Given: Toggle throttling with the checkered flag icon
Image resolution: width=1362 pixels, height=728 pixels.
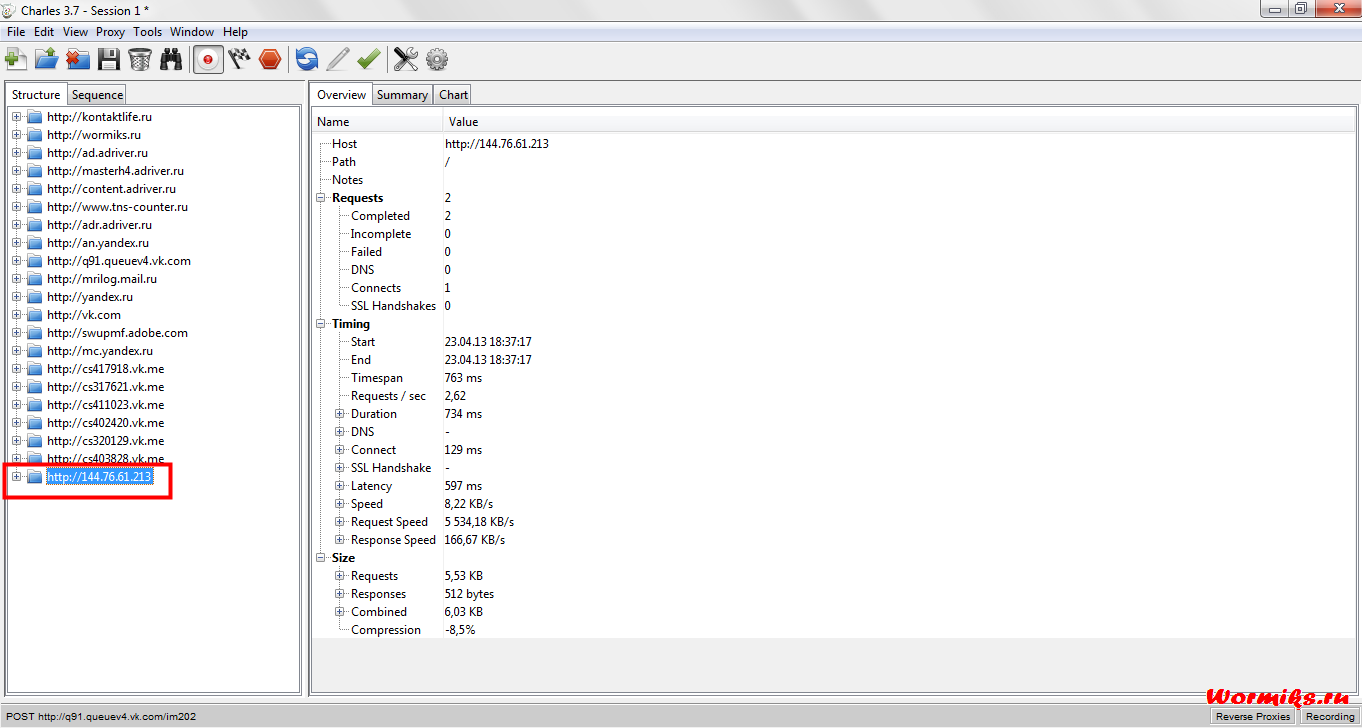Looking at the screenshot, I should click(239, 59).
